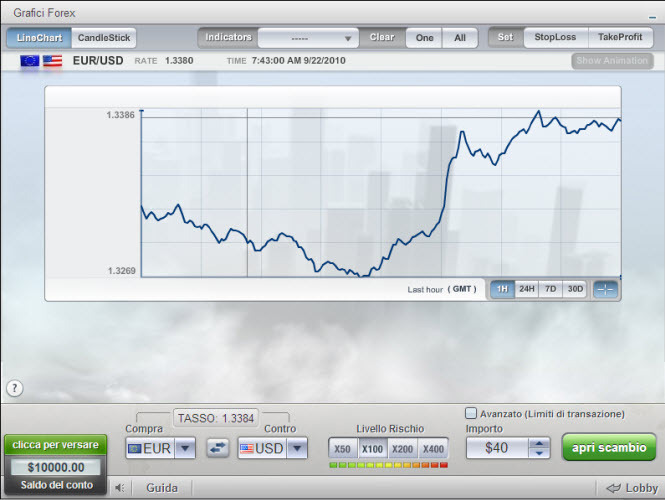Select the 7D time range

[x=550, y=289]
